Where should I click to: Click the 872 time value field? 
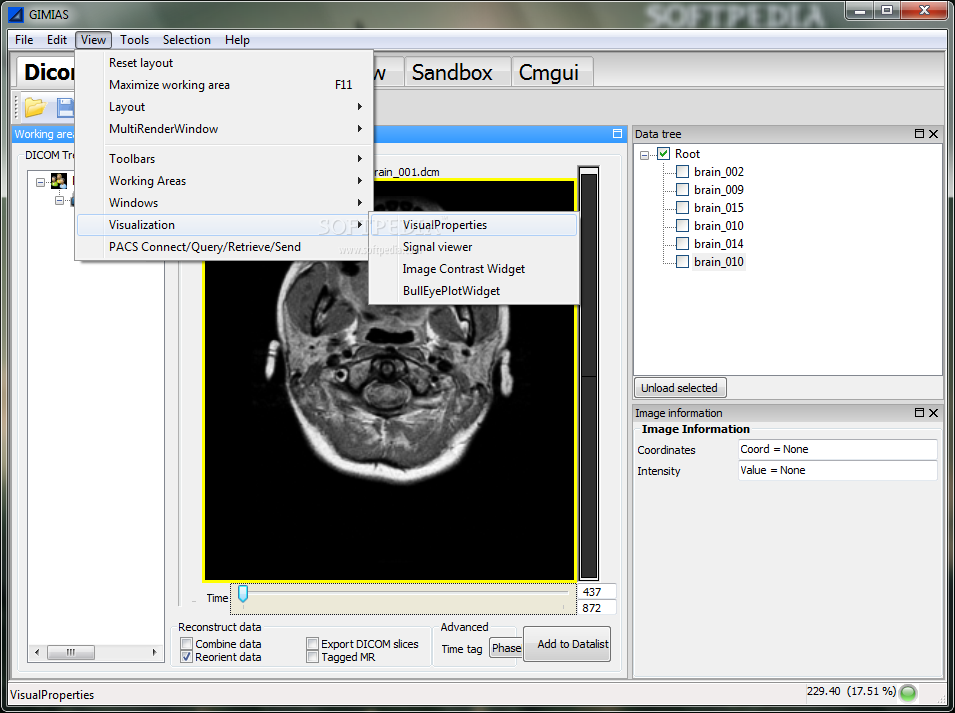(x=598, y=608)
